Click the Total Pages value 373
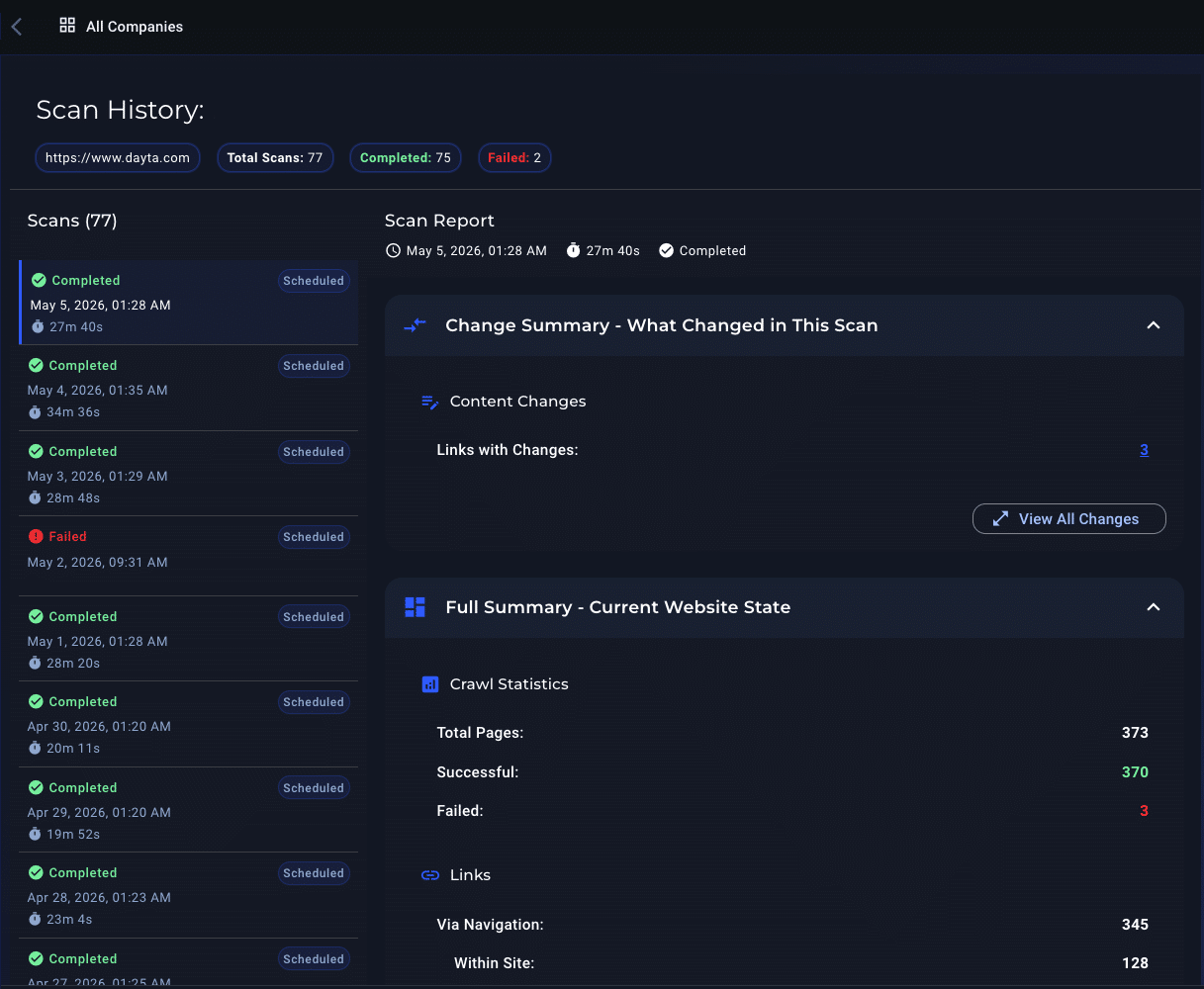Image resolution: width=1204 pixels, height=989 pixels. tap(1135, 733)
